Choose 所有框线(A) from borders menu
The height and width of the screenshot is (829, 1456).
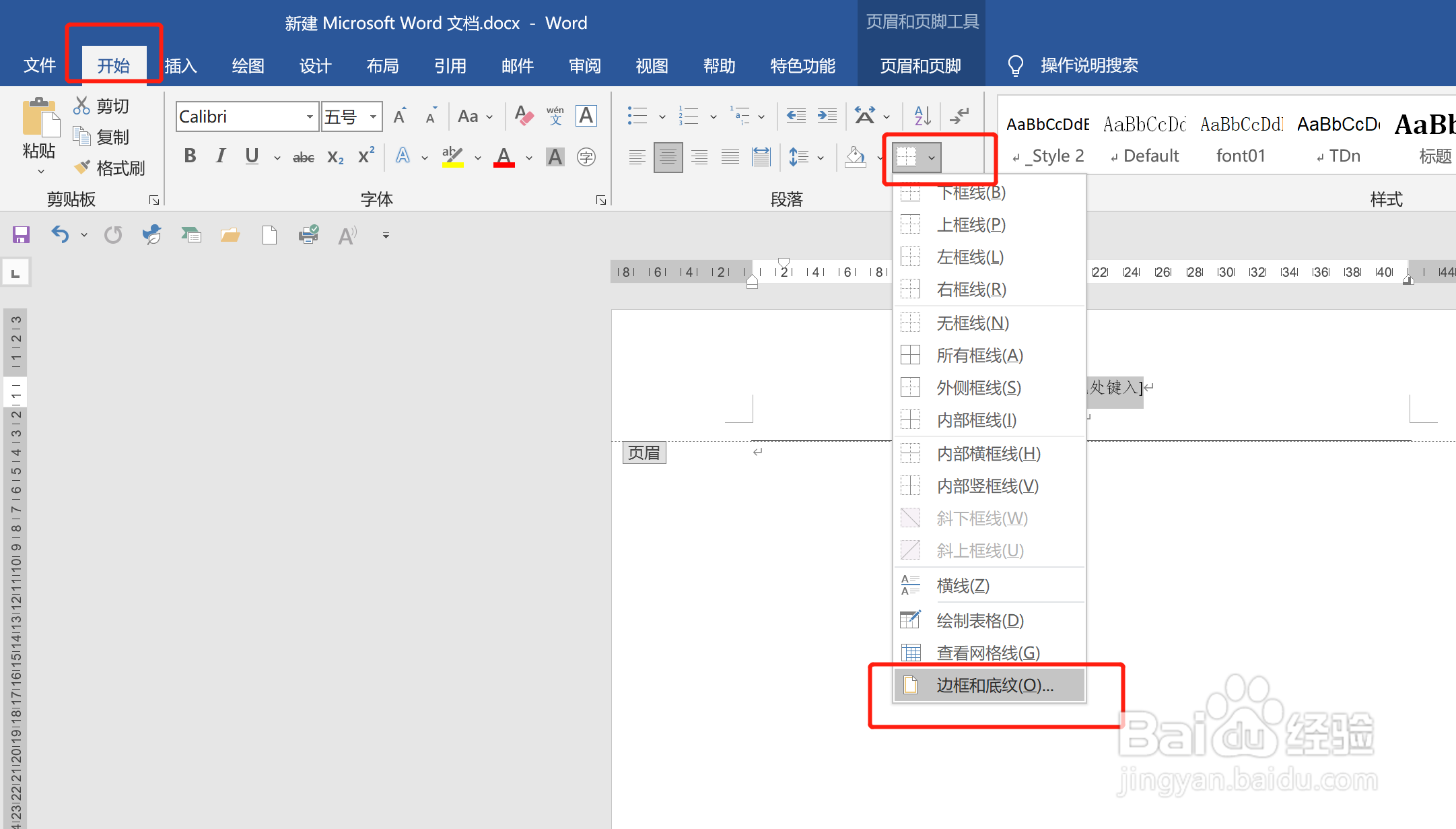pos(990,355)
